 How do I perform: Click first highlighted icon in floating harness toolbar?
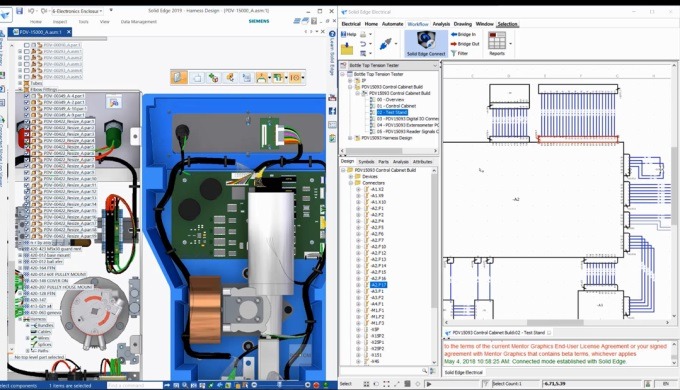[179, 78]
